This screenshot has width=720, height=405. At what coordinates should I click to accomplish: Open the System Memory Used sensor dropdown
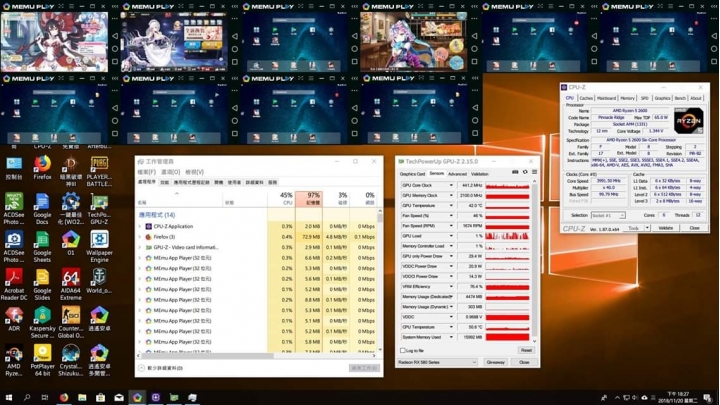451,337
